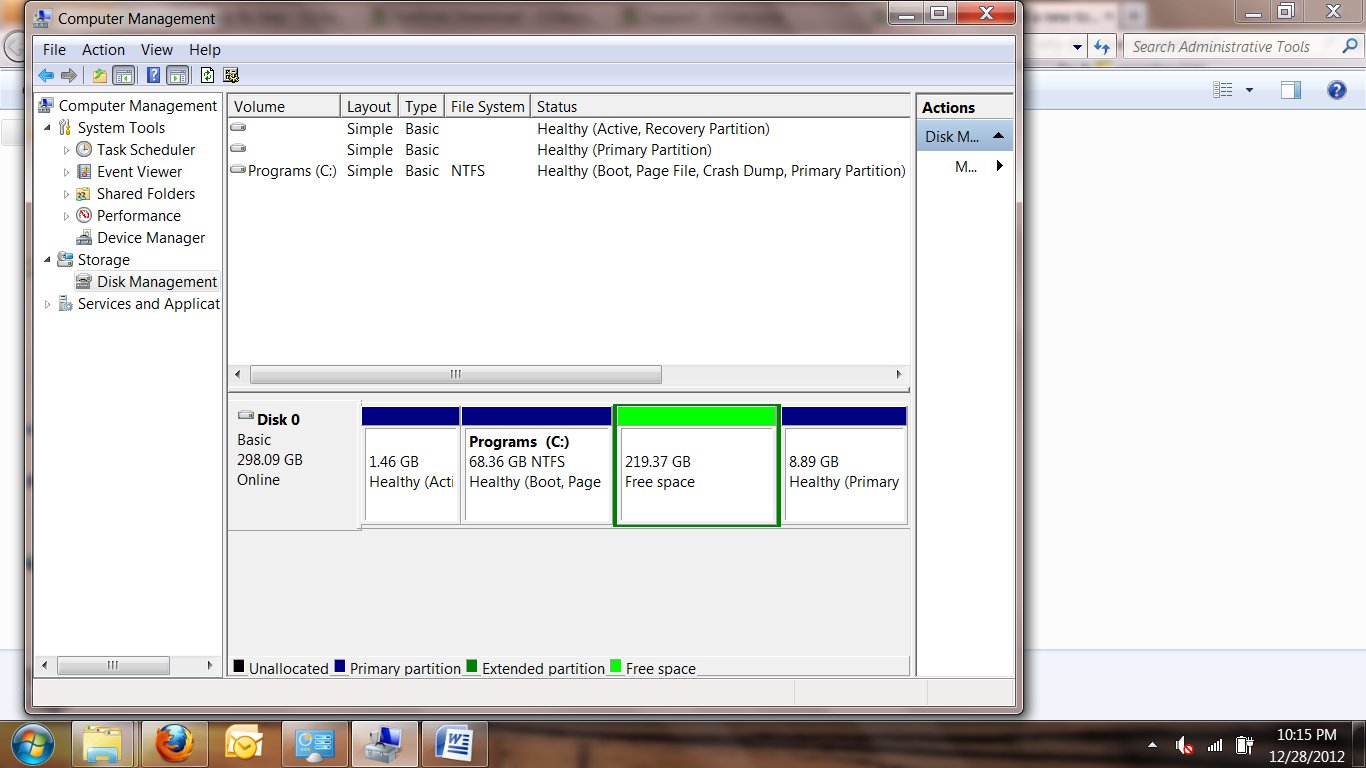Image resolution: width=1366 pixels, height=768 pixels.
Task: Click the volume list scroll left arrow
Action: pos(239,375)
